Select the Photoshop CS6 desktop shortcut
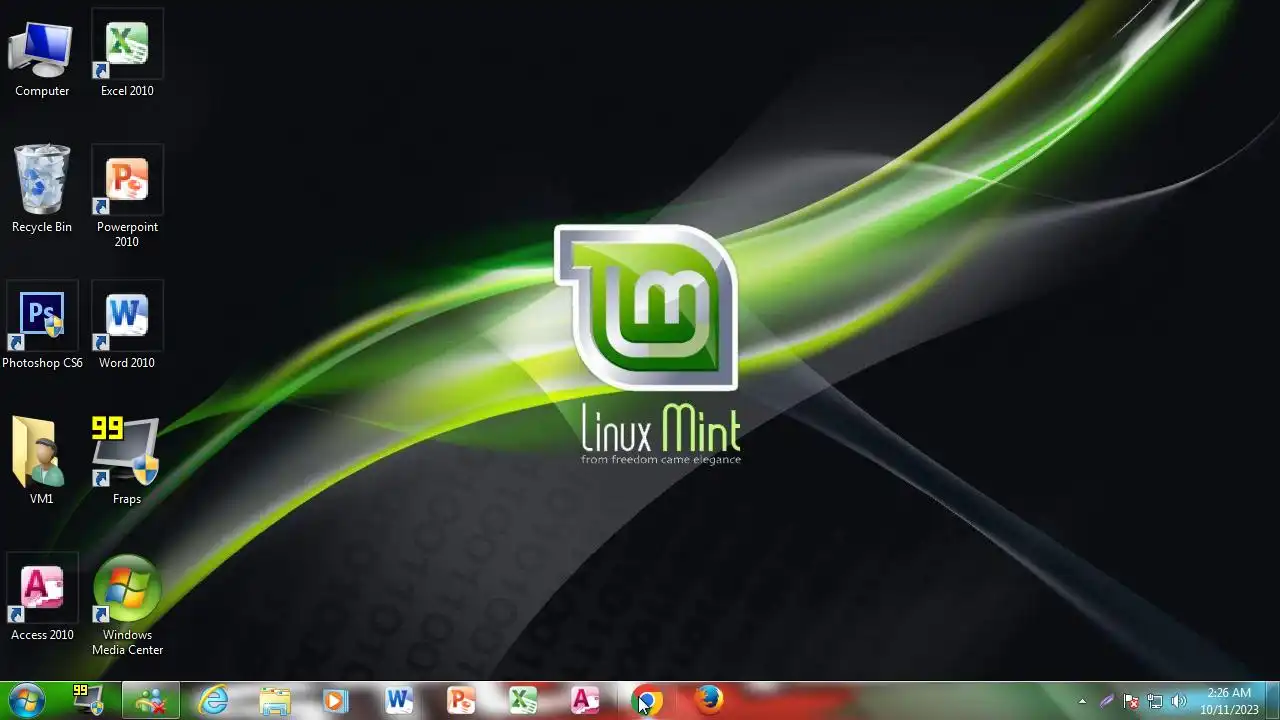 42,327
